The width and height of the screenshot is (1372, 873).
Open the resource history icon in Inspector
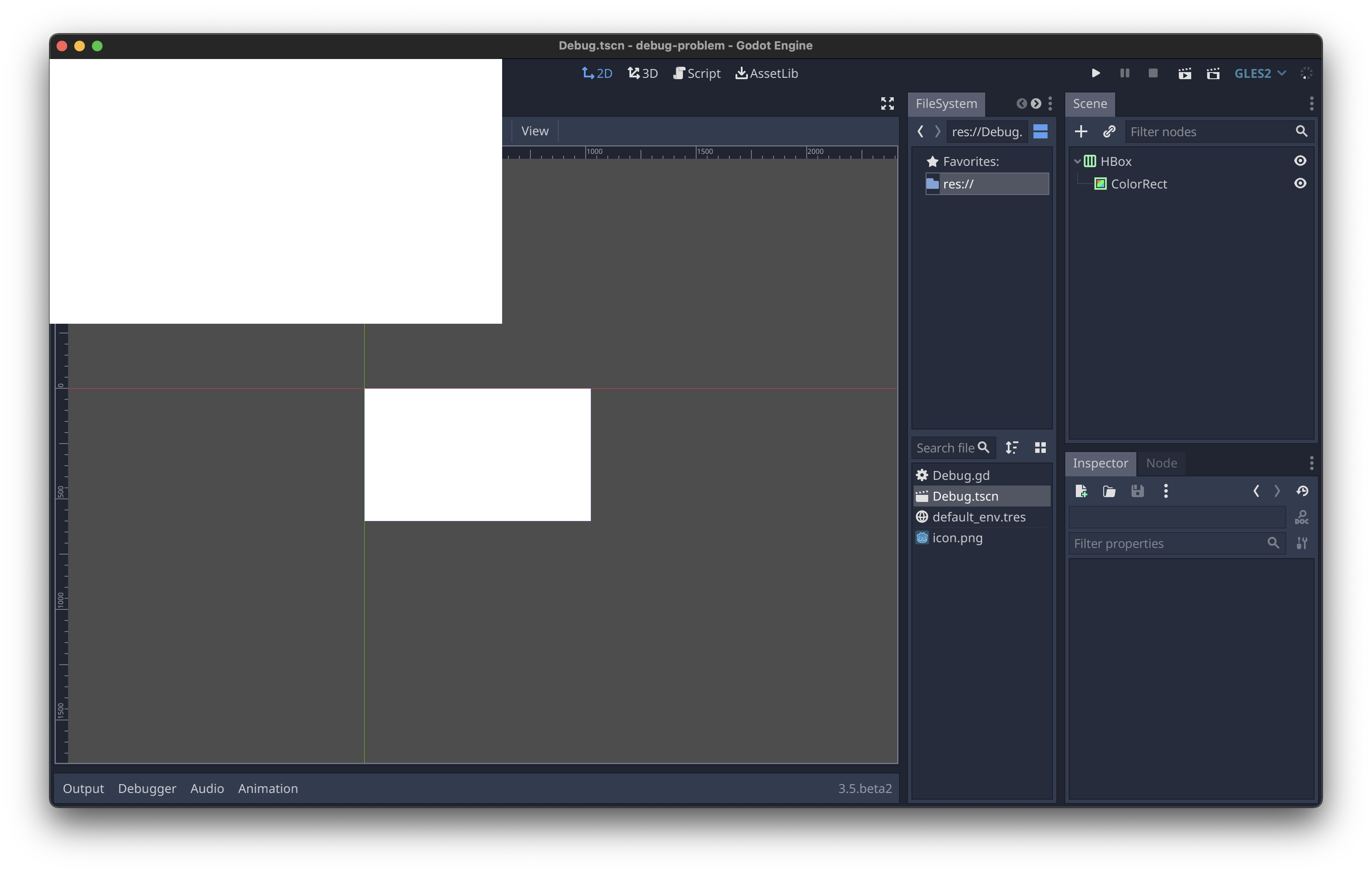point(1303,491)
